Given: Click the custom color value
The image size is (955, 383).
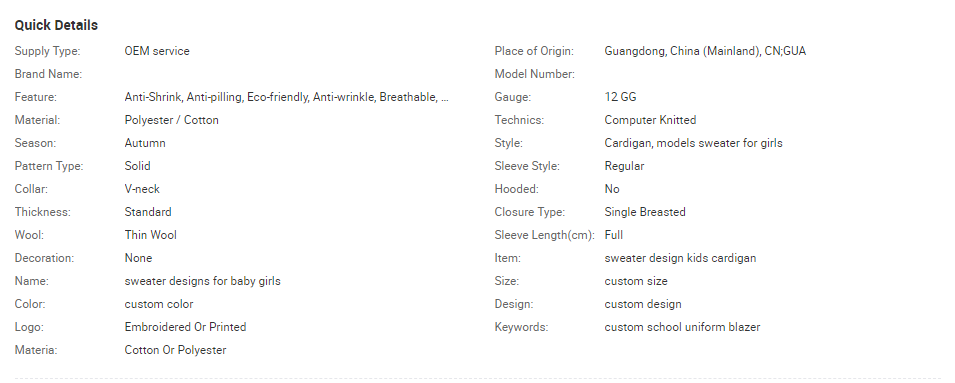Looking at the screenshot, I should click(159, 304).
